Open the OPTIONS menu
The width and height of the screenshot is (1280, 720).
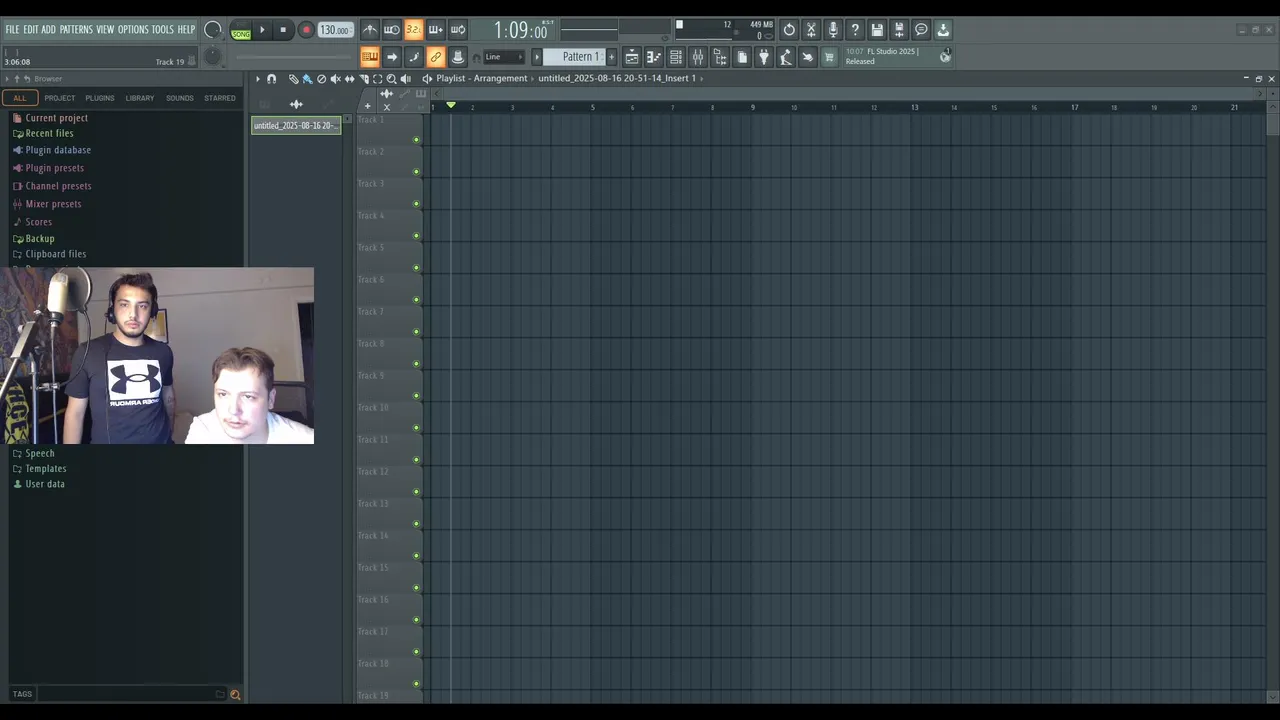point(133,30)
